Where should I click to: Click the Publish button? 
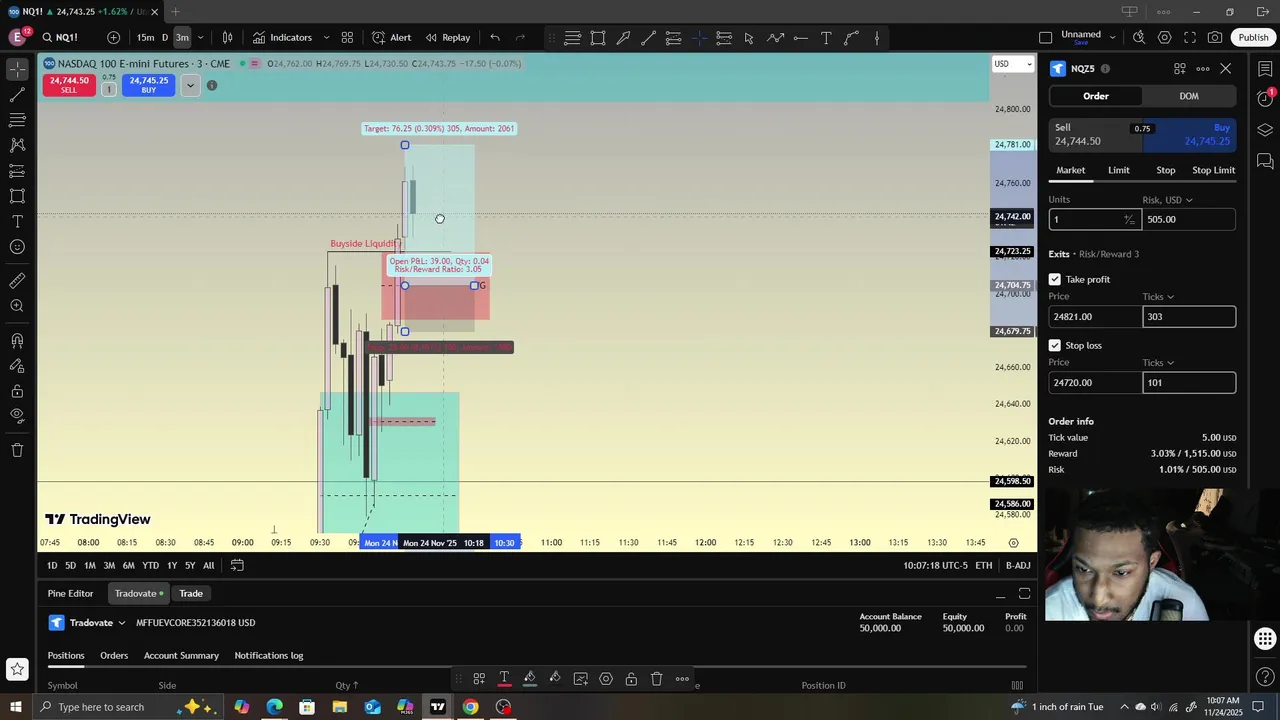[x=1253, y=37]
